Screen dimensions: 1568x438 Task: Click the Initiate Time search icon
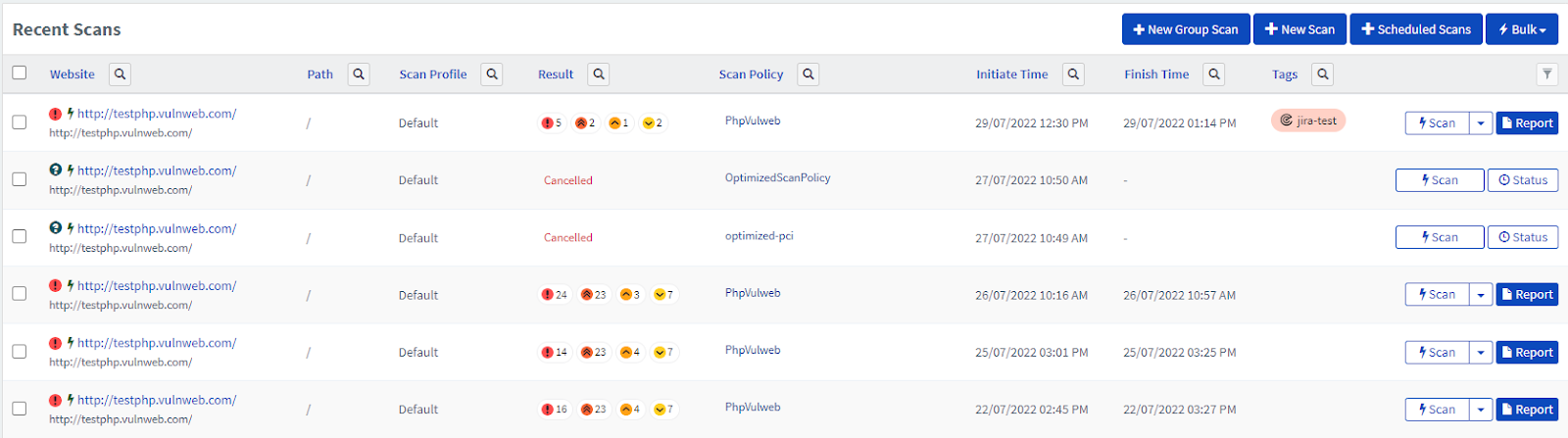[1073, 74]
